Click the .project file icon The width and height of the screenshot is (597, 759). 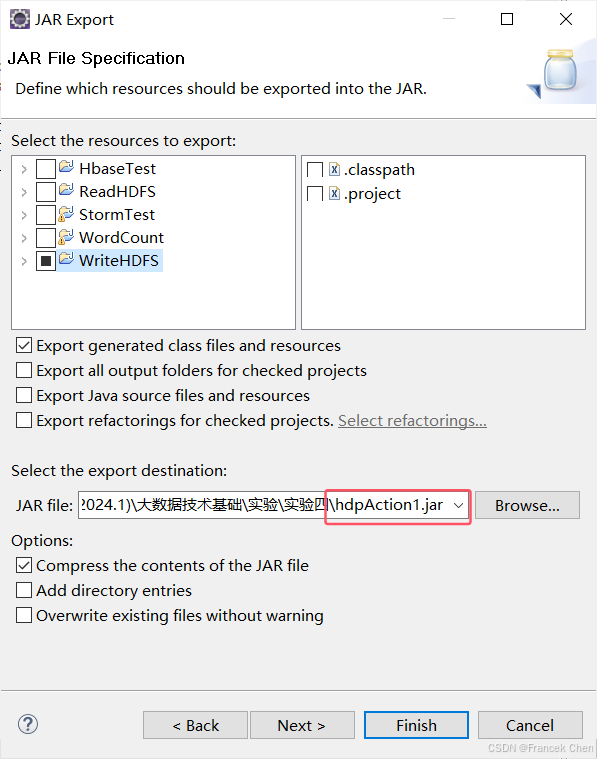coord(334,193)
